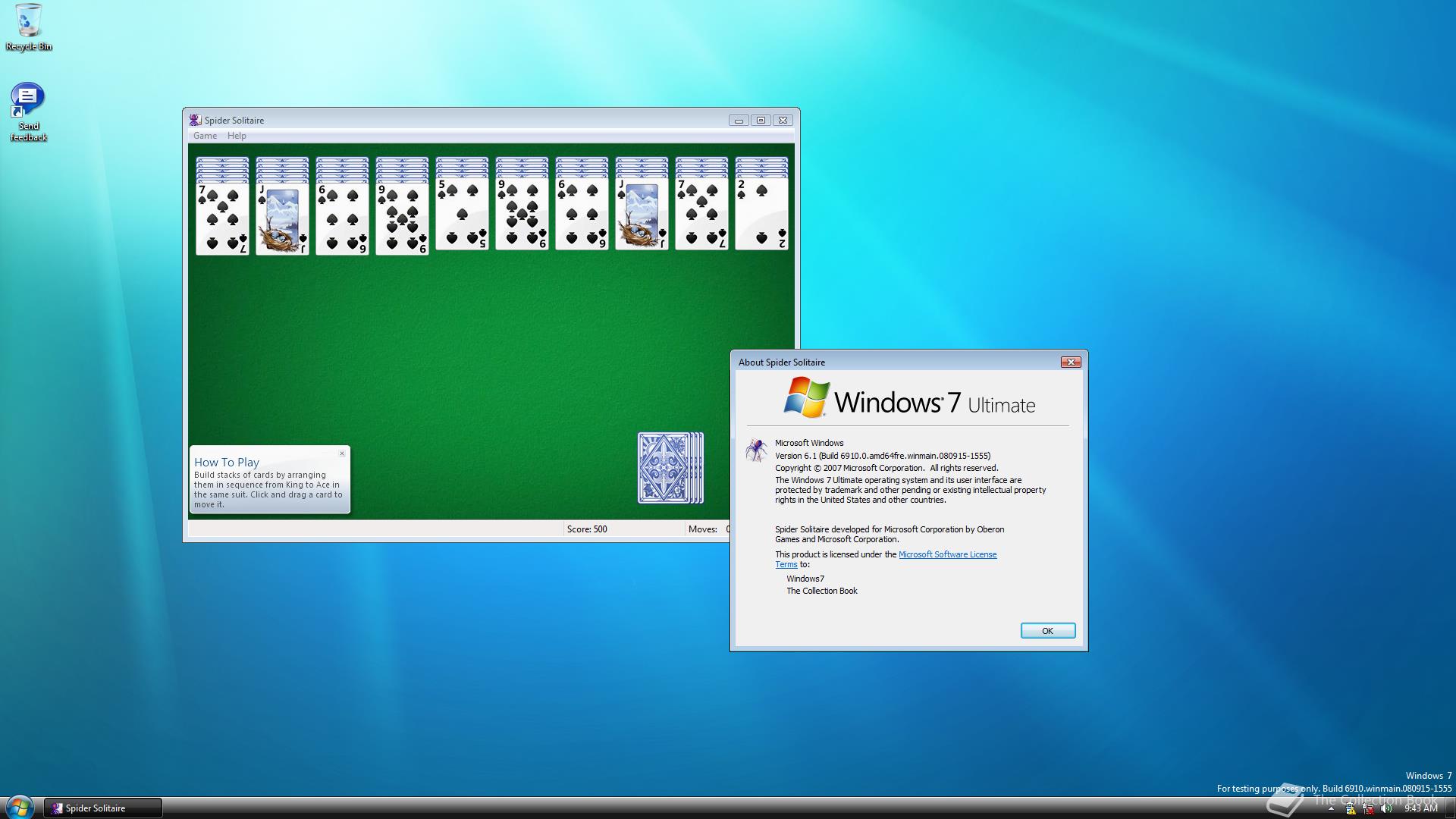The height and width of the screenshot is (819, 1456).
Task: Open the Help menu
Action: [x=237, y=136]
